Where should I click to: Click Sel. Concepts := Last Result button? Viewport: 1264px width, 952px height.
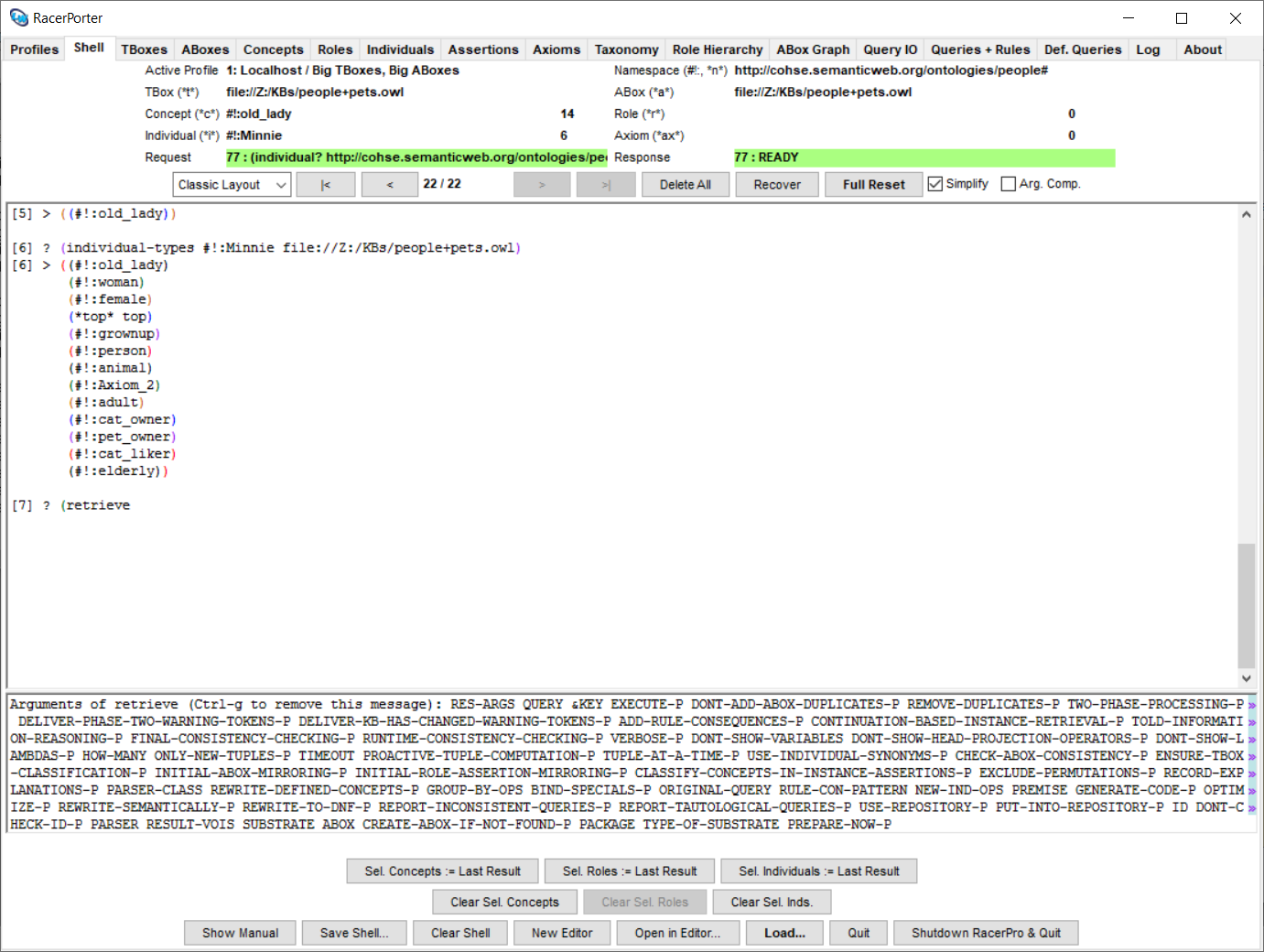coord(442,871)
